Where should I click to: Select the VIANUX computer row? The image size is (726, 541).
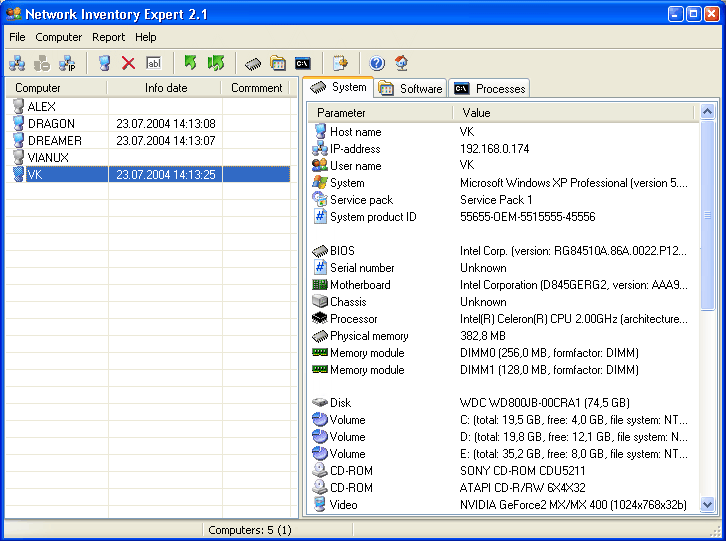[x=148, y=157]
